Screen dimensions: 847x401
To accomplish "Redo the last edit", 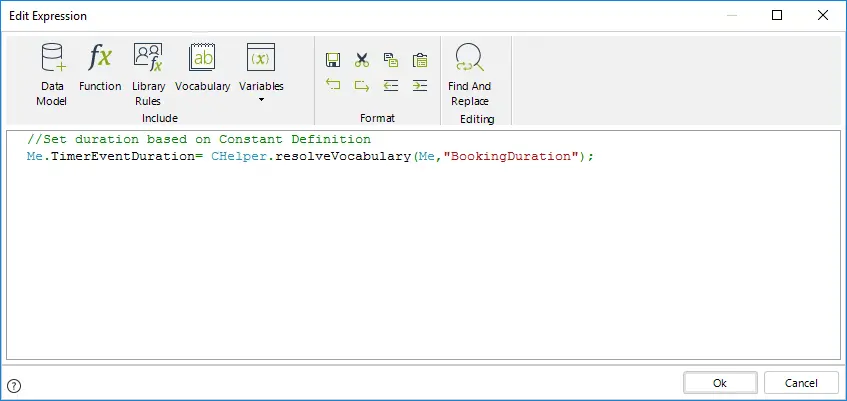I will coord(362,85).
